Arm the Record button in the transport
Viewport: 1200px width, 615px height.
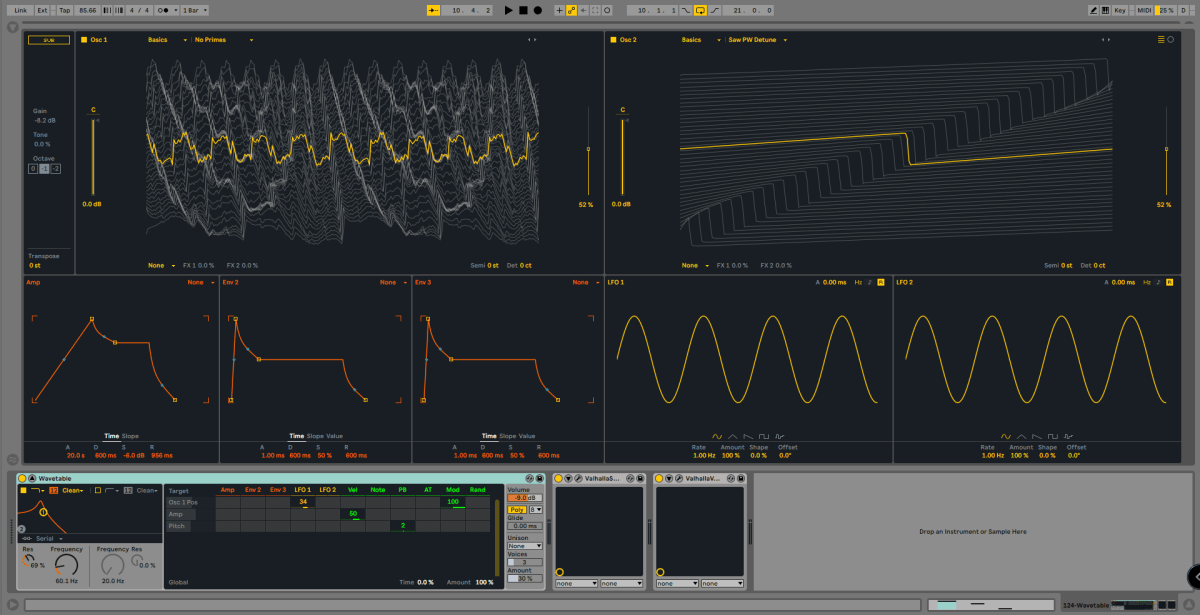click(x=537, y=10)
